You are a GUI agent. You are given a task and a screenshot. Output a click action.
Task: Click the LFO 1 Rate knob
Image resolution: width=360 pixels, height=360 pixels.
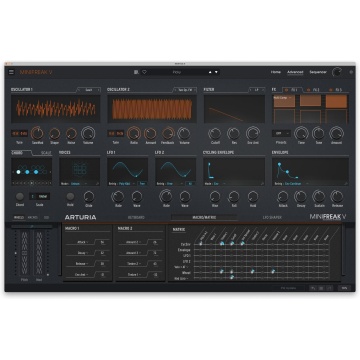coord(118,197)
